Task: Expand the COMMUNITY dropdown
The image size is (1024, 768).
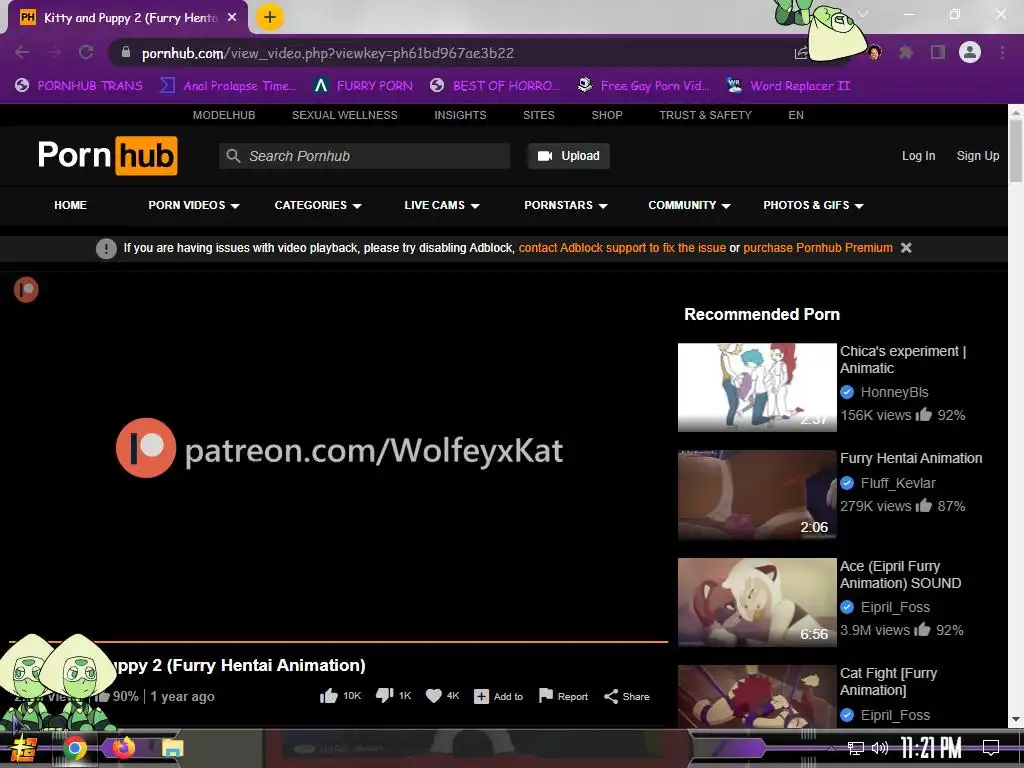Action: 689,205
